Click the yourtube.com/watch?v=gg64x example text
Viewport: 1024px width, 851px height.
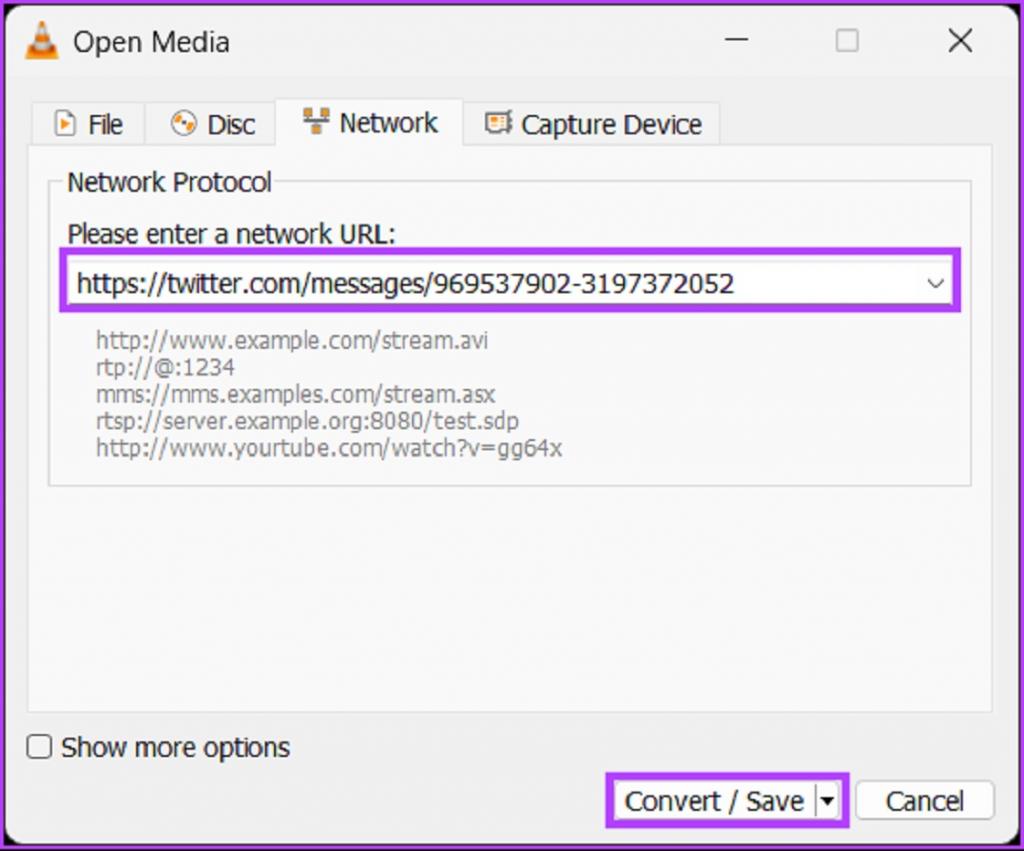click(328, 448)
